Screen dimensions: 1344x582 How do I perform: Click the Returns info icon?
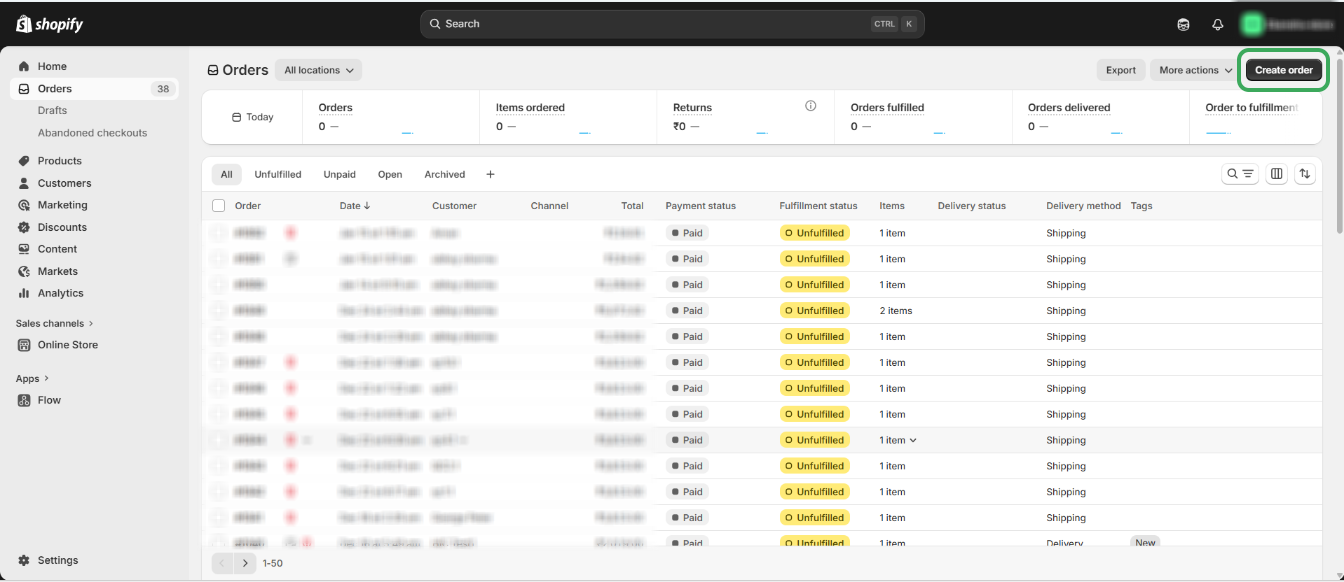click(x=811, y=106)
